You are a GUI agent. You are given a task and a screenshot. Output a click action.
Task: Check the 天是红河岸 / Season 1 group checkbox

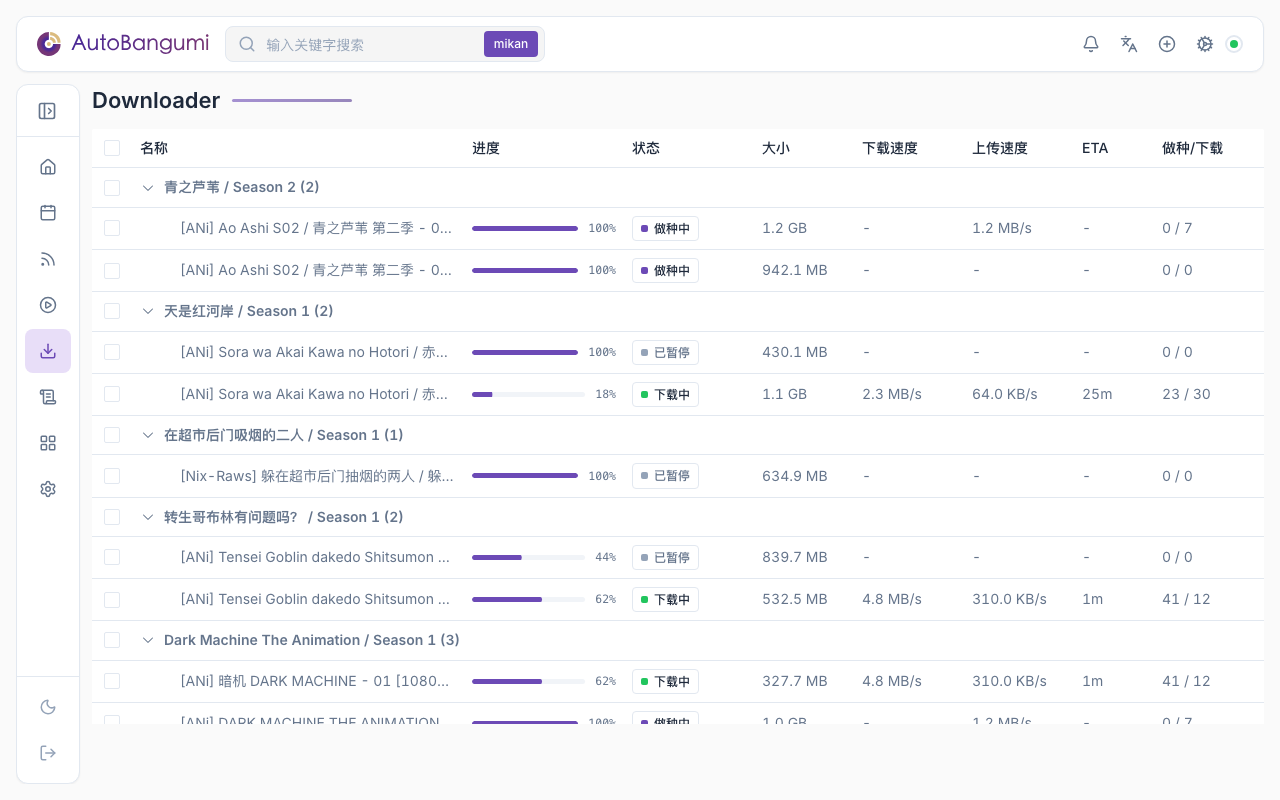coord(112,311)
